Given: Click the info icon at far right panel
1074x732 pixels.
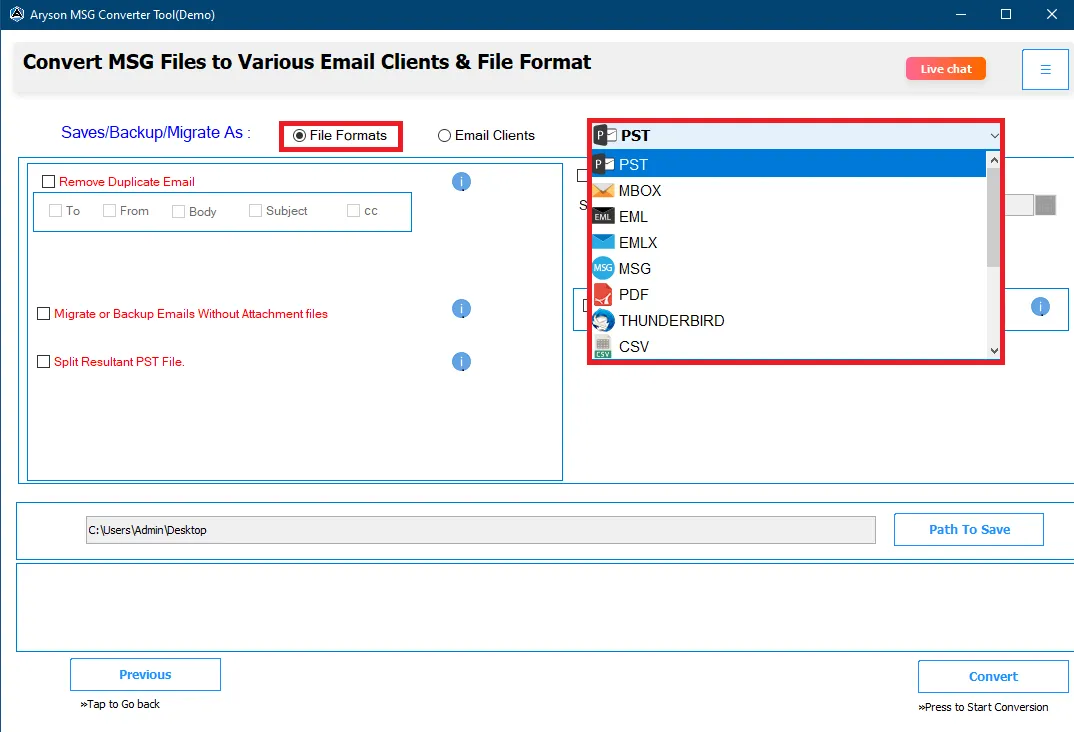Looking at the screenshot, I should click(1040, 307).
